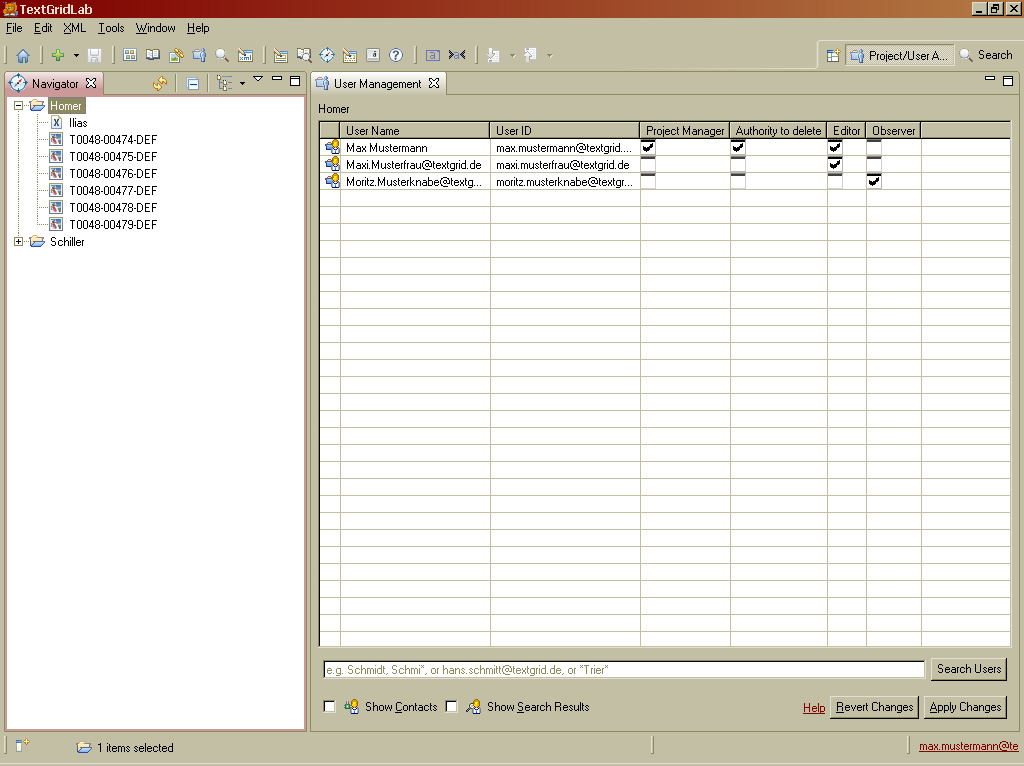The image size is (1024, 766).
Task: Click the magnifier search icon in the toolbar
Action: (222, 56)
